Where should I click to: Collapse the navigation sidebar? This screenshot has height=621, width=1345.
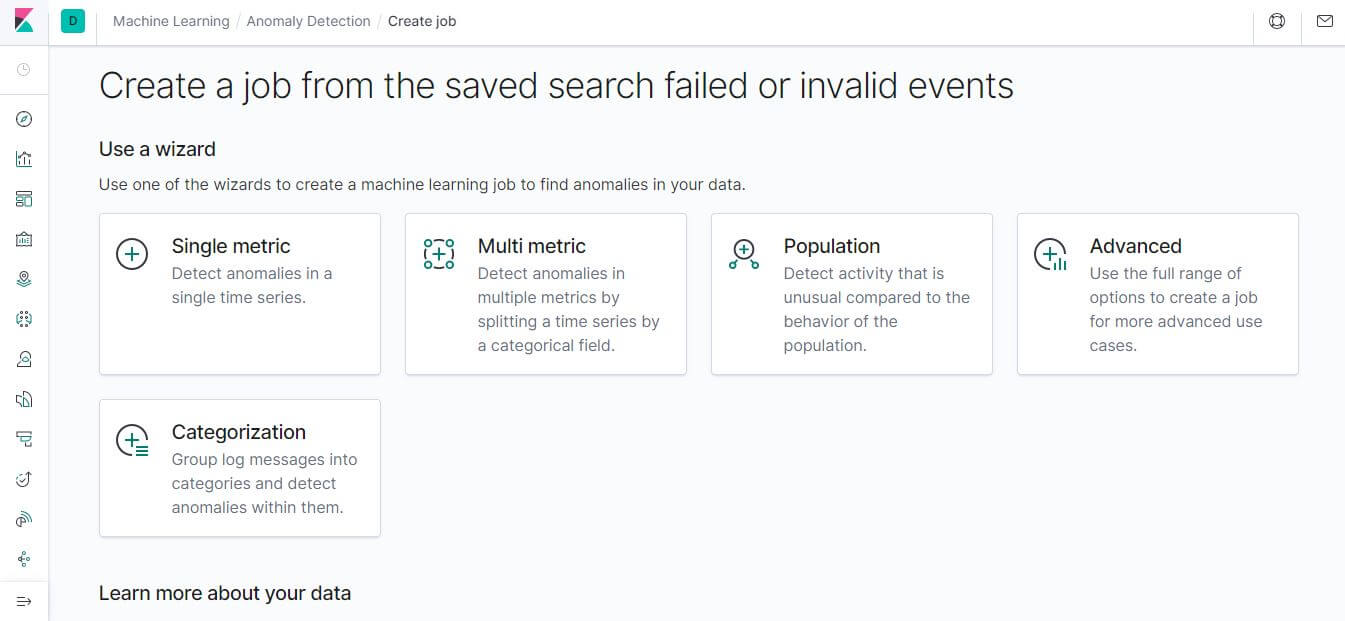(24, 600)
